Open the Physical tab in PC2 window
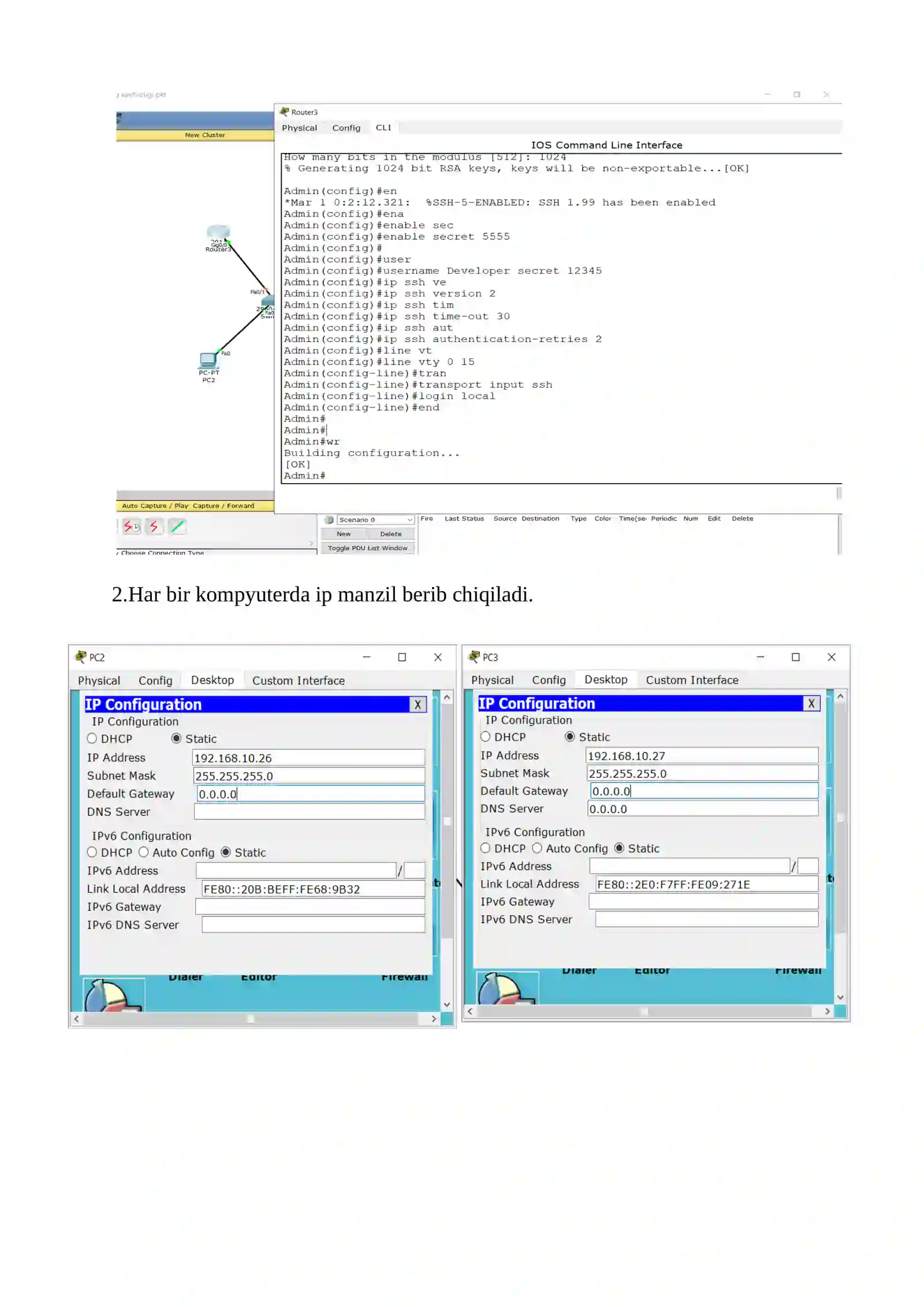This screenshot has width=924, height=1307. point(99,681)
